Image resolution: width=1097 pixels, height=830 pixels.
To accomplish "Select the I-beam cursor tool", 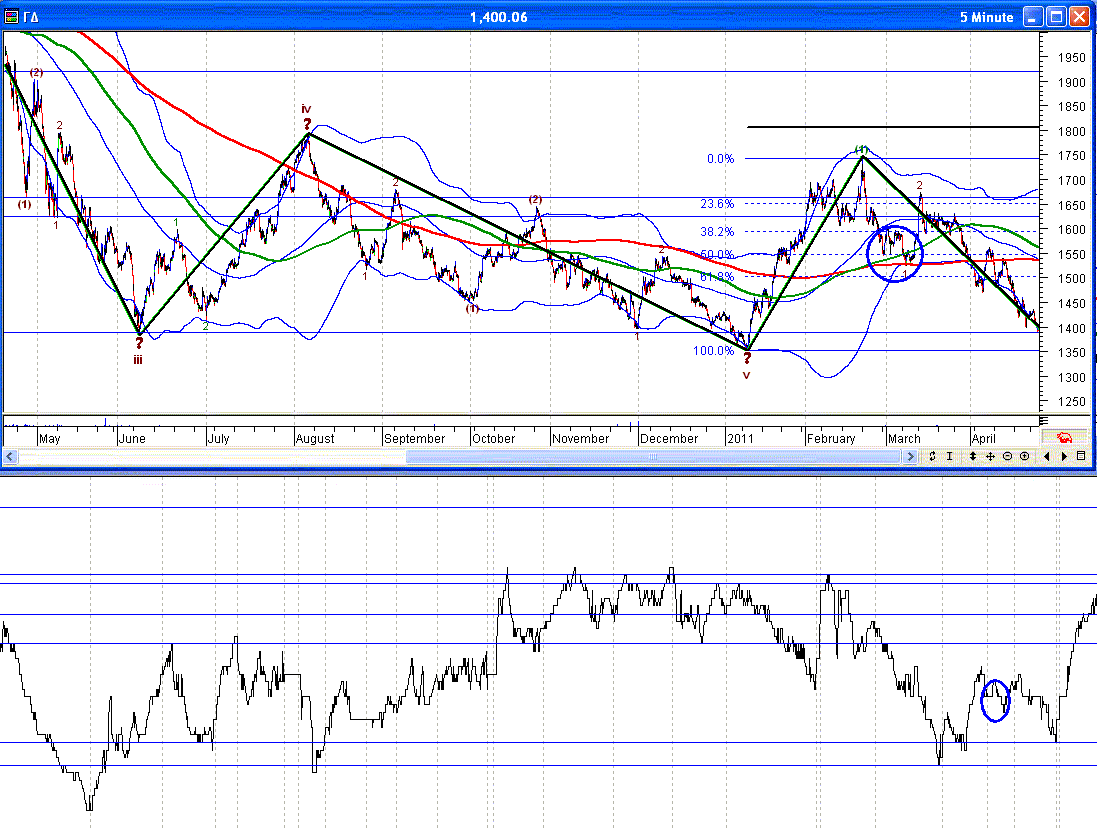I will pos(952,456).
